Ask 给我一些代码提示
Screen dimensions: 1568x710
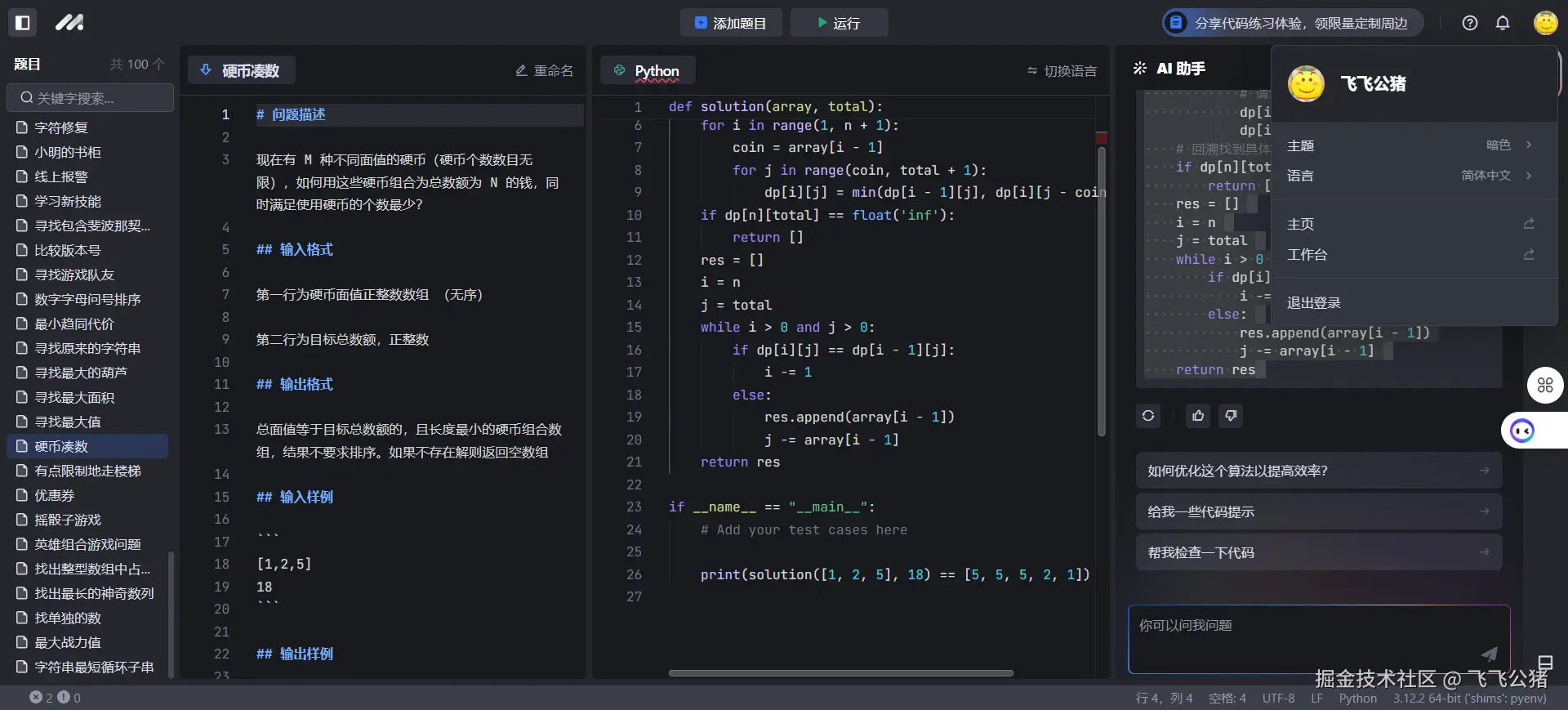click(x=1319, y=511)
